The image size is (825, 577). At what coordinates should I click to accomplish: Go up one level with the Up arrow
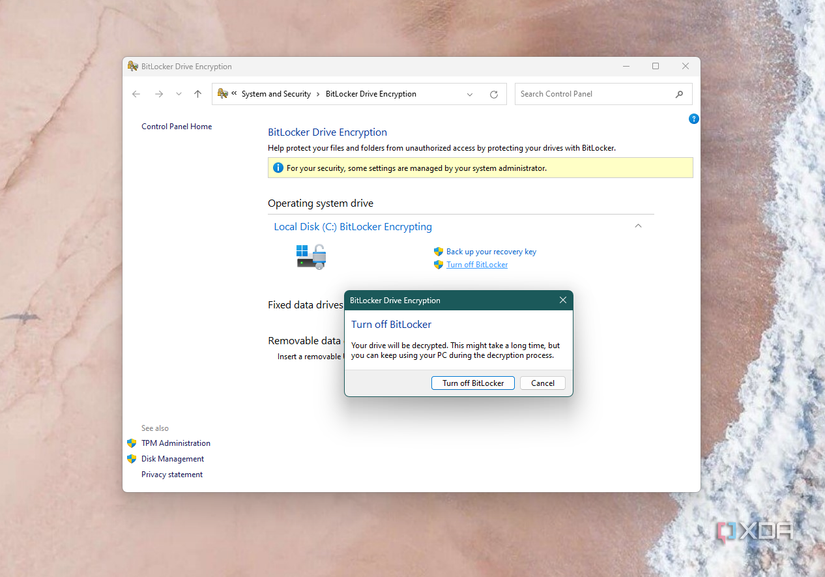point(198,94)
